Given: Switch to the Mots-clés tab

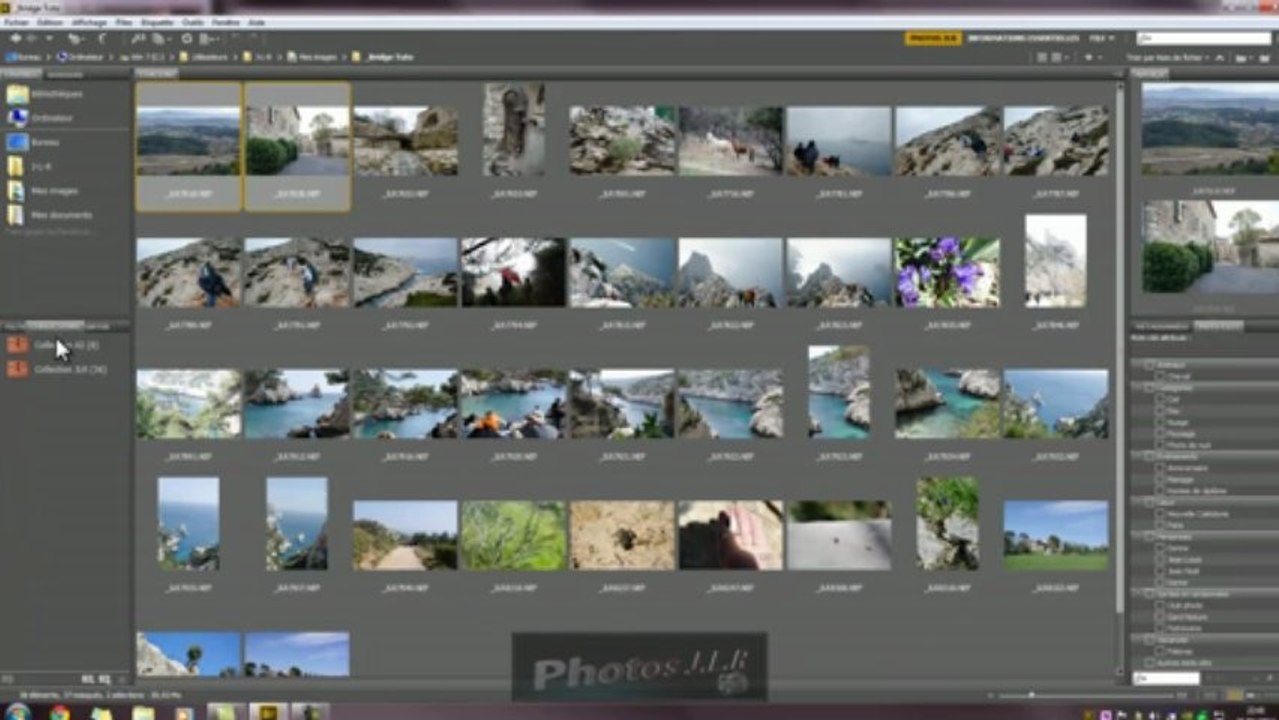Looking at the screenshot, I should [x=1217, y=326].
